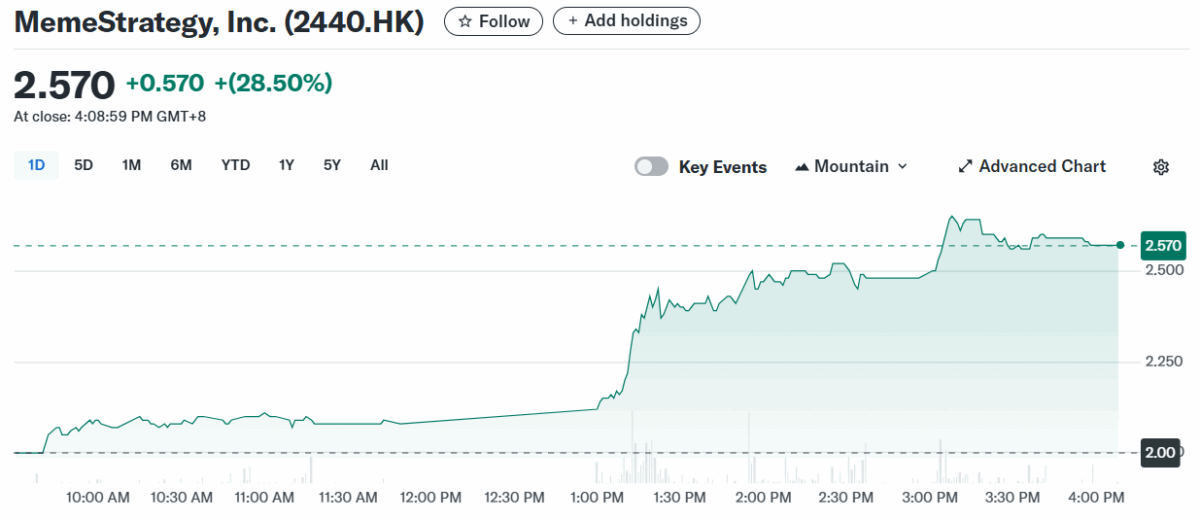
Task: Click the 11:30 AM axis label
Action: (x=346, y=497)
